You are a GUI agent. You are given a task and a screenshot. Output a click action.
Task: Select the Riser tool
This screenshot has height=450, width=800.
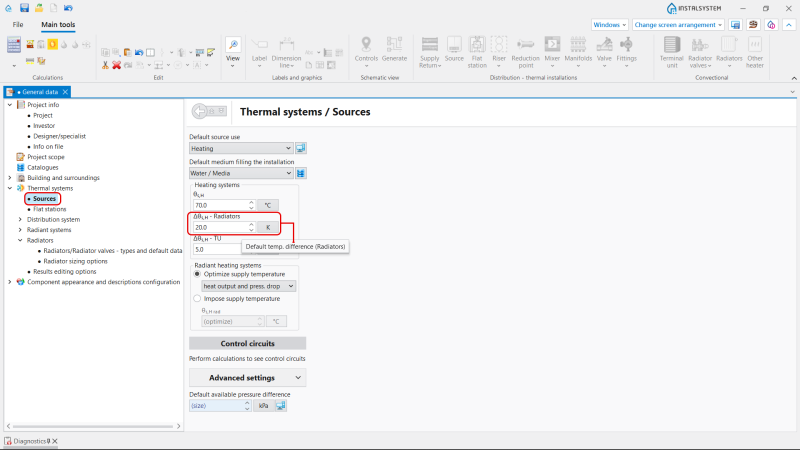[499, 52]
